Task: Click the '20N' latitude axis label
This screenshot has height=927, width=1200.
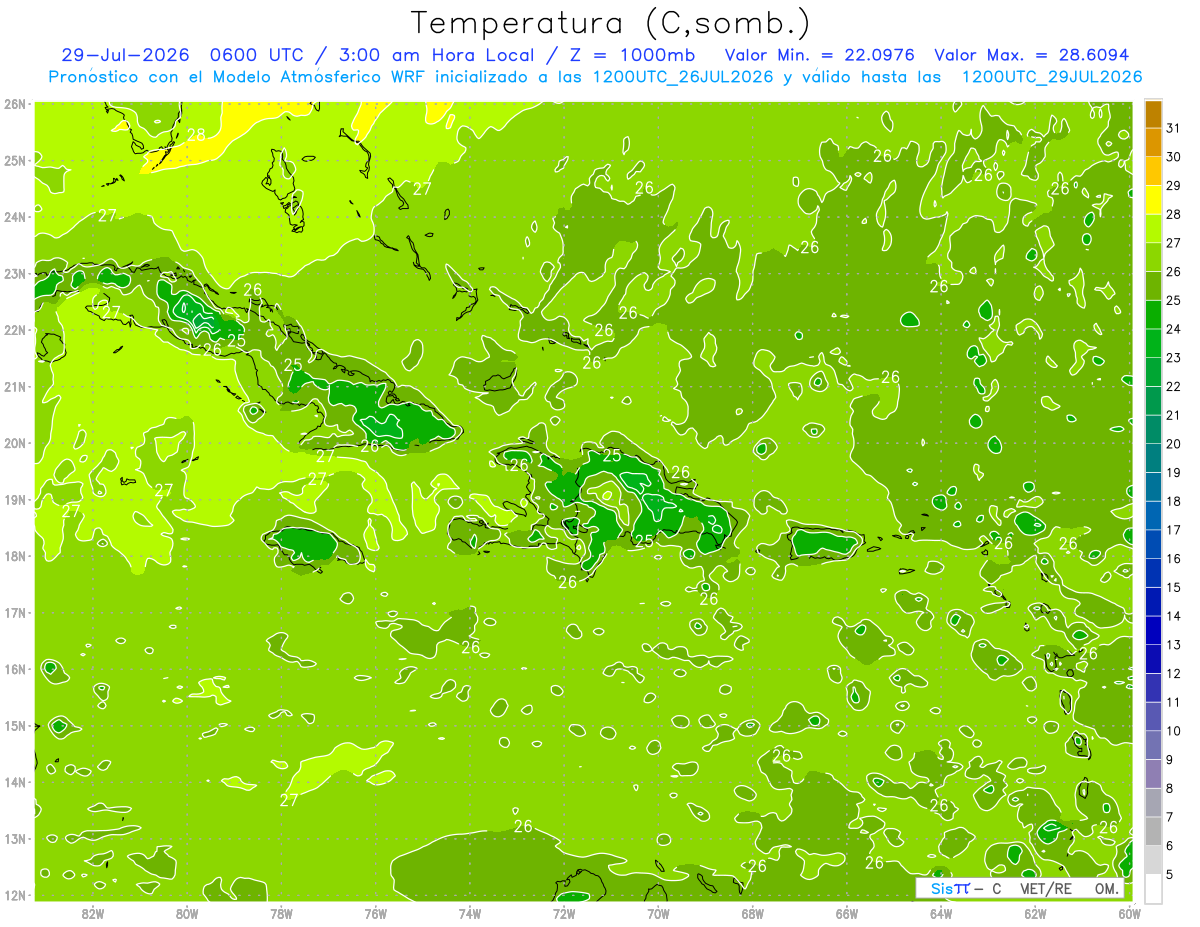Action: coord(15,443)
